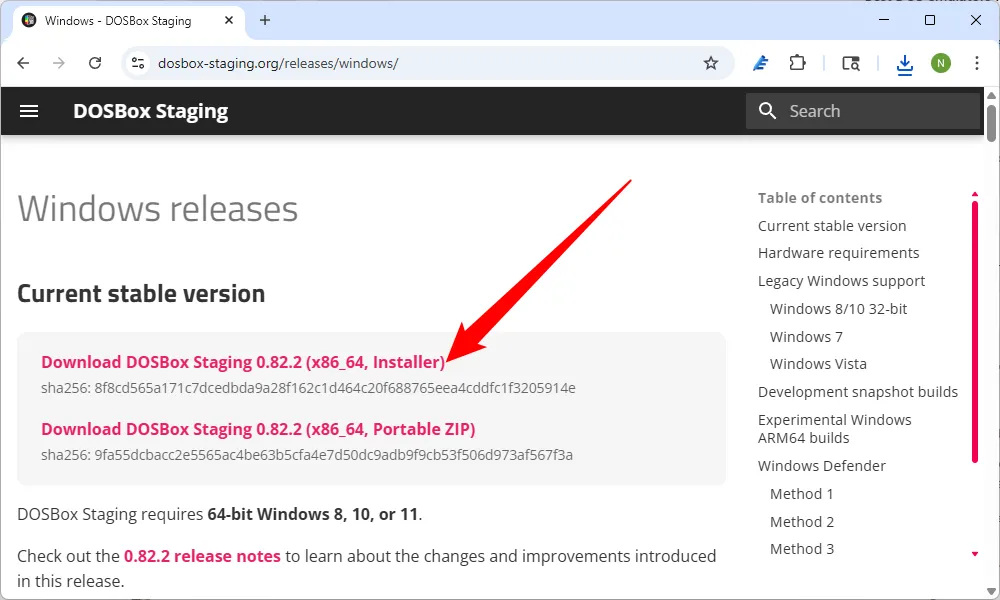Open the Extensions puzzle icon

(x=797, y=63)
